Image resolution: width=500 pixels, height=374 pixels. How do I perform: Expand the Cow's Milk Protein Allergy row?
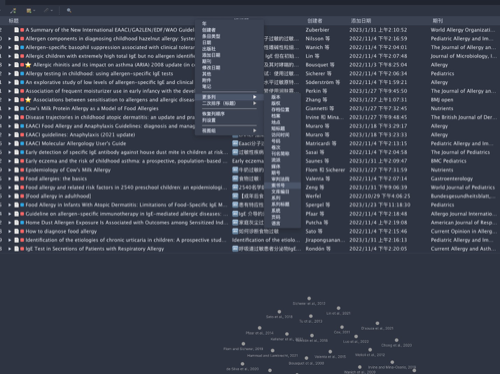[10, 109]
